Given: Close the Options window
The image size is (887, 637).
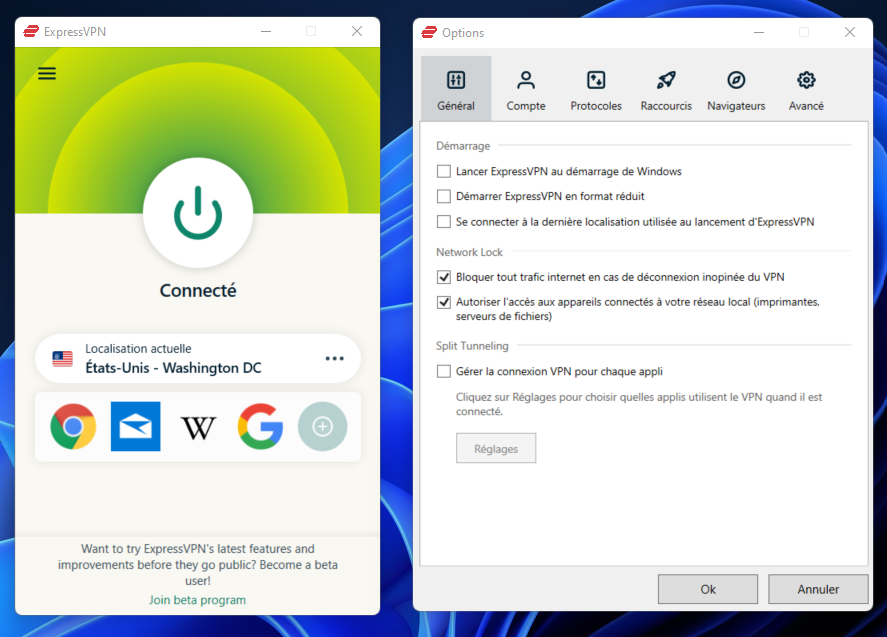Looking at the screenshot, I should pyautogui.click(x=850, y=33).
